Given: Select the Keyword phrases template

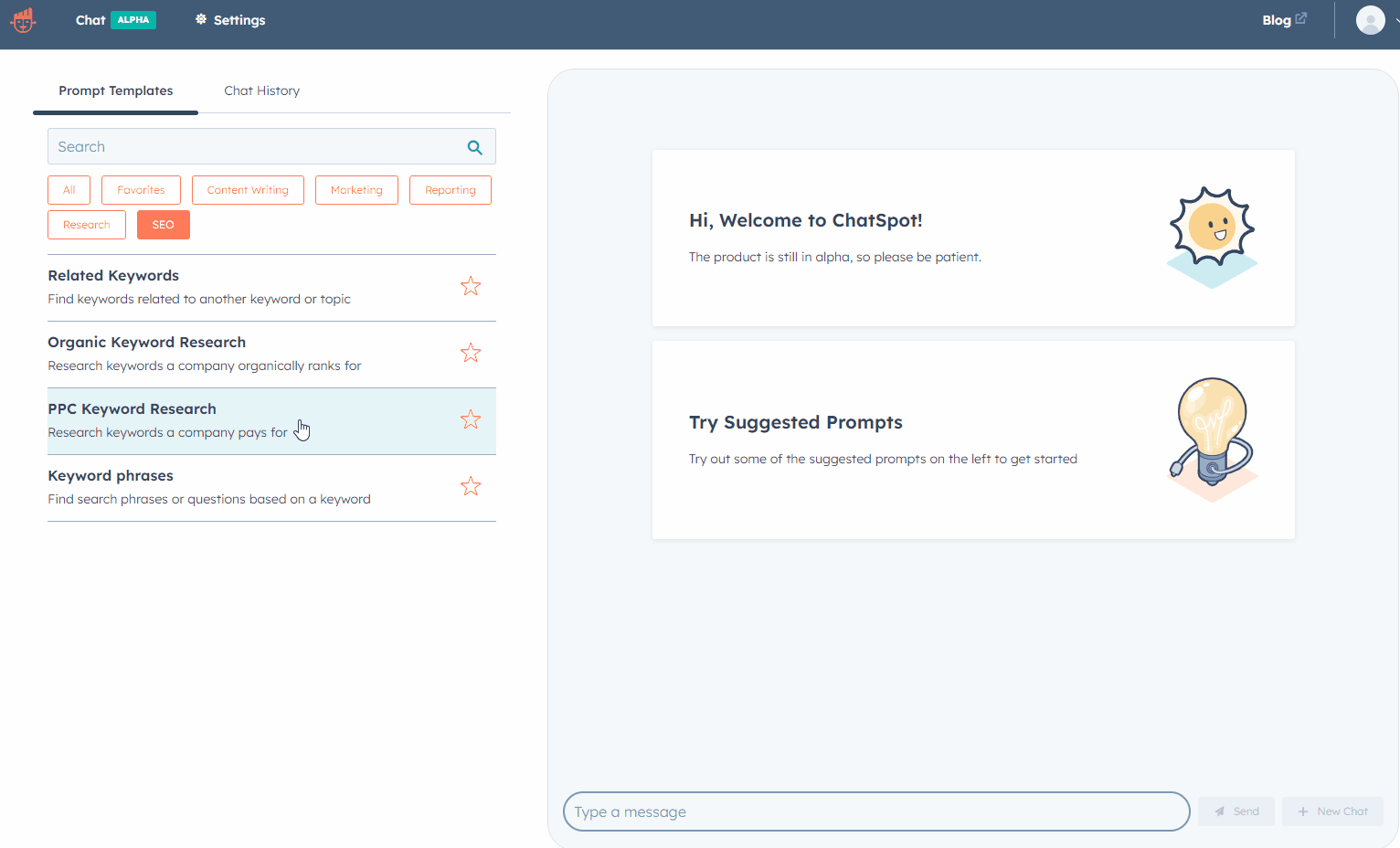Looking at the screenshot, I should click(271, 488).
